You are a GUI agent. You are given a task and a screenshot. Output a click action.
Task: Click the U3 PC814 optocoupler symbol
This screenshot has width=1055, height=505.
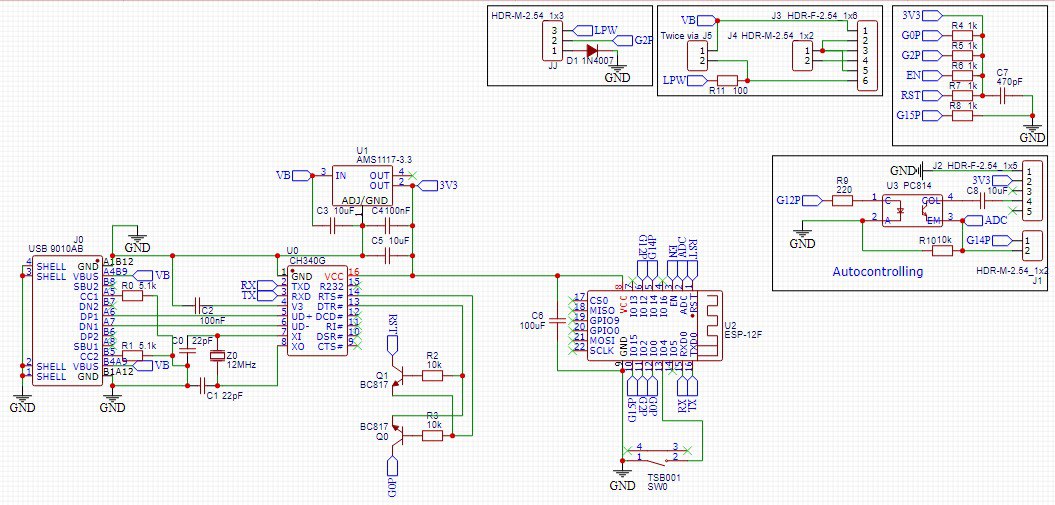[911, 208]
